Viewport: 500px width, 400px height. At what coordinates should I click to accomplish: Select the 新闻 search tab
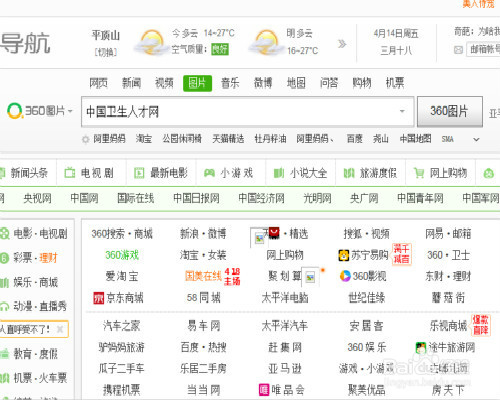pyautogui.click(x=131, y=83)
